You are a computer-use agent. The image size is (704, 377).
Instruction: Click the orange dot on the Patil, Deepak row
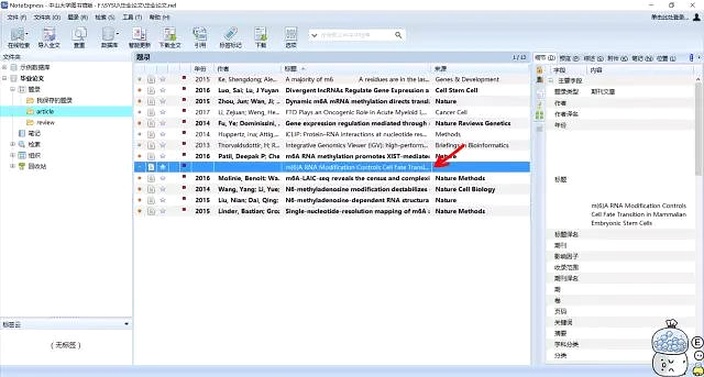click(x=139, y=156)
